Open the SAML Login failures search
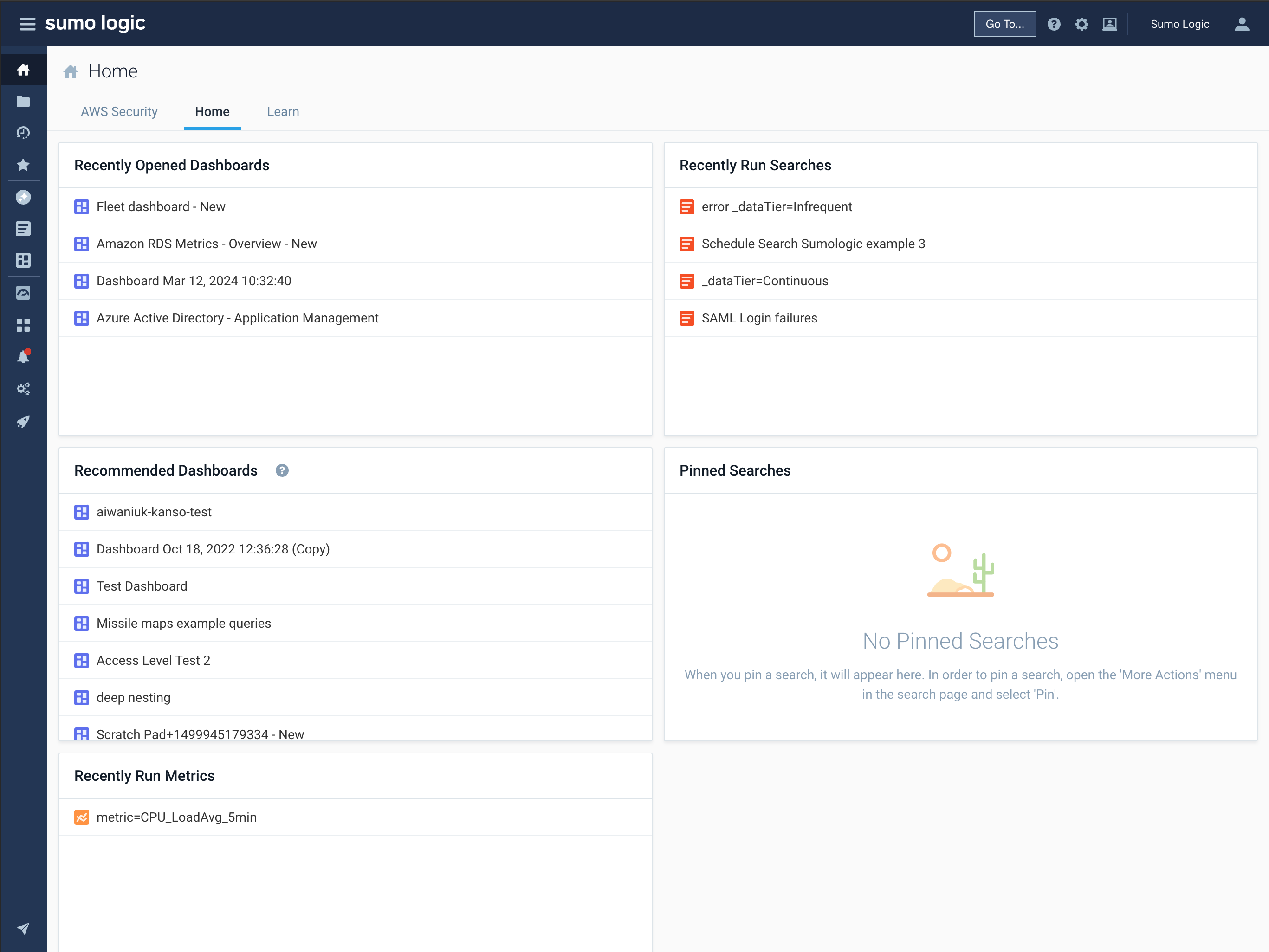This screenshot has height=952, width=1269. tap(759, 318)
